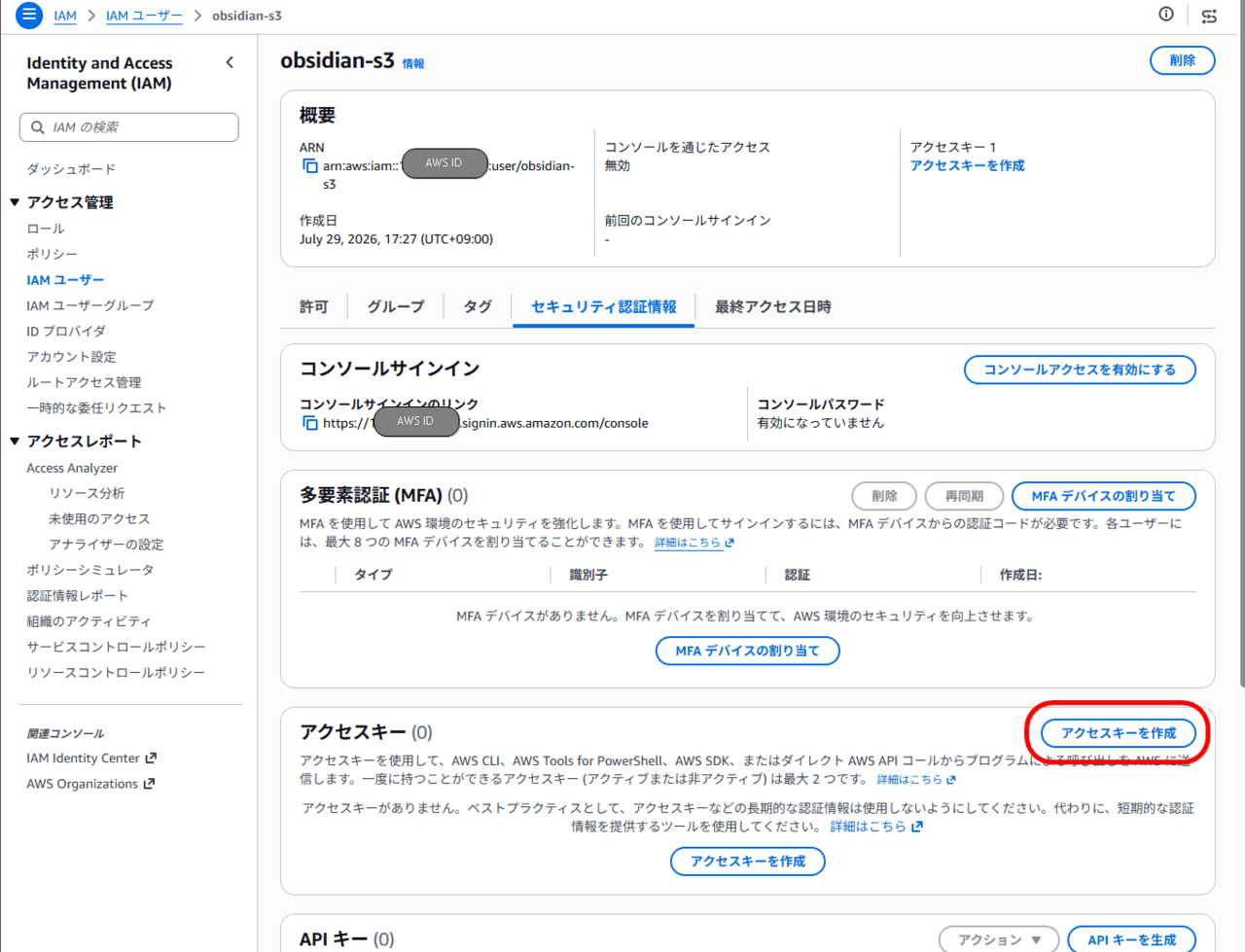Open IAM ユーザーグループ in sidebar
This screenshot has width=1245, height=952.
pos(90,305)
